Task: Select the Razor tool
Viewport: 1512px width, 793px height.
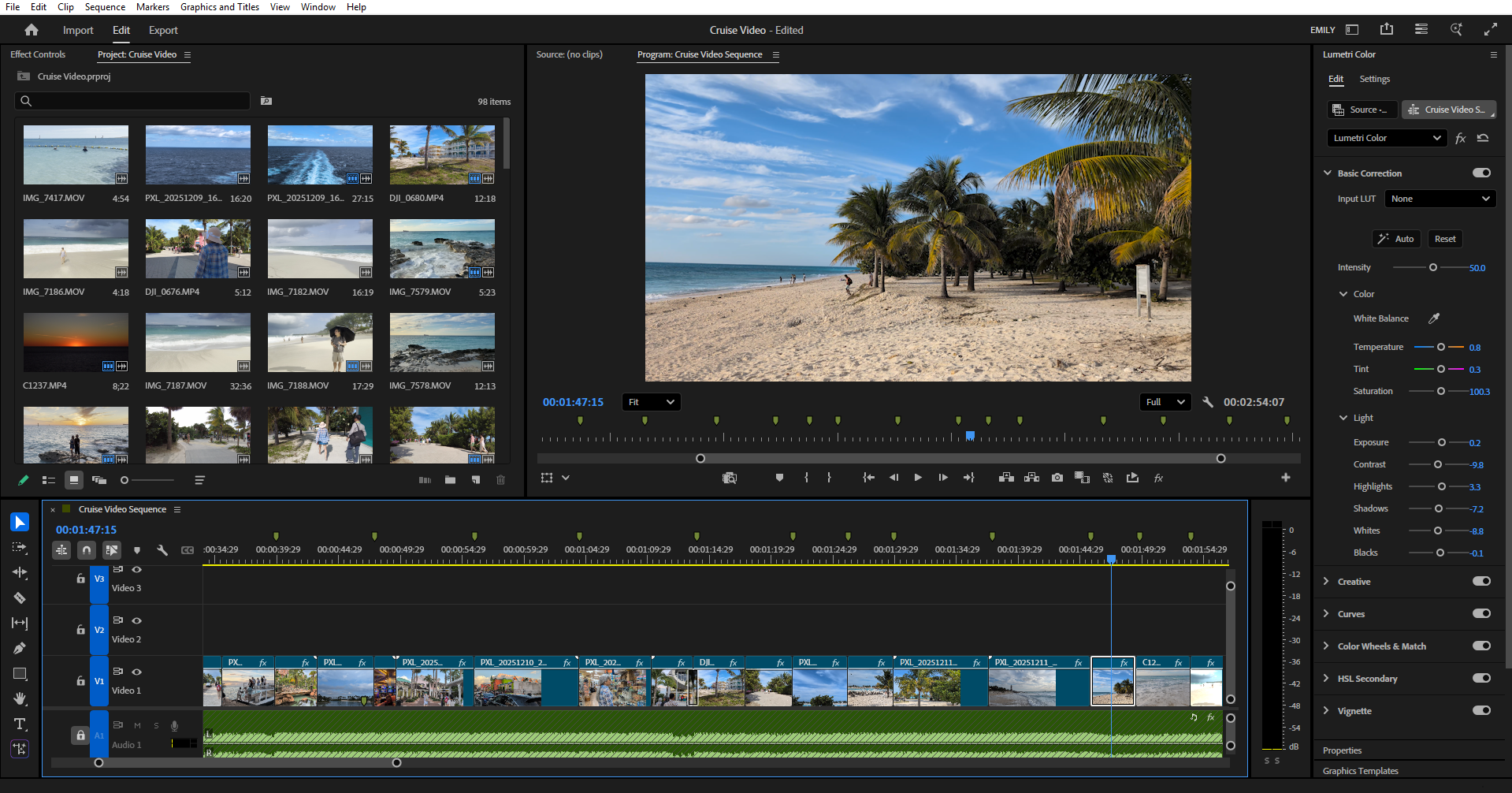Action: pyautogui.click(x=20, y=598)
